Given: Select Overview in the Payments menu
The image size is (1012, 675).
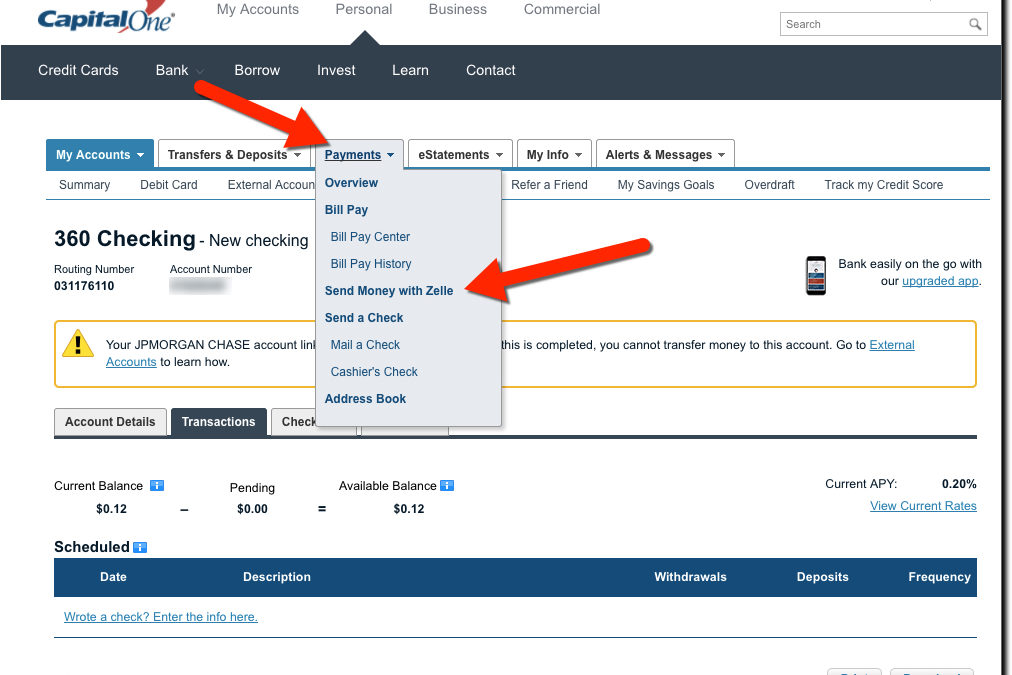Looking at the screenshot, I should pyautogui.click(x=351, y=183).
